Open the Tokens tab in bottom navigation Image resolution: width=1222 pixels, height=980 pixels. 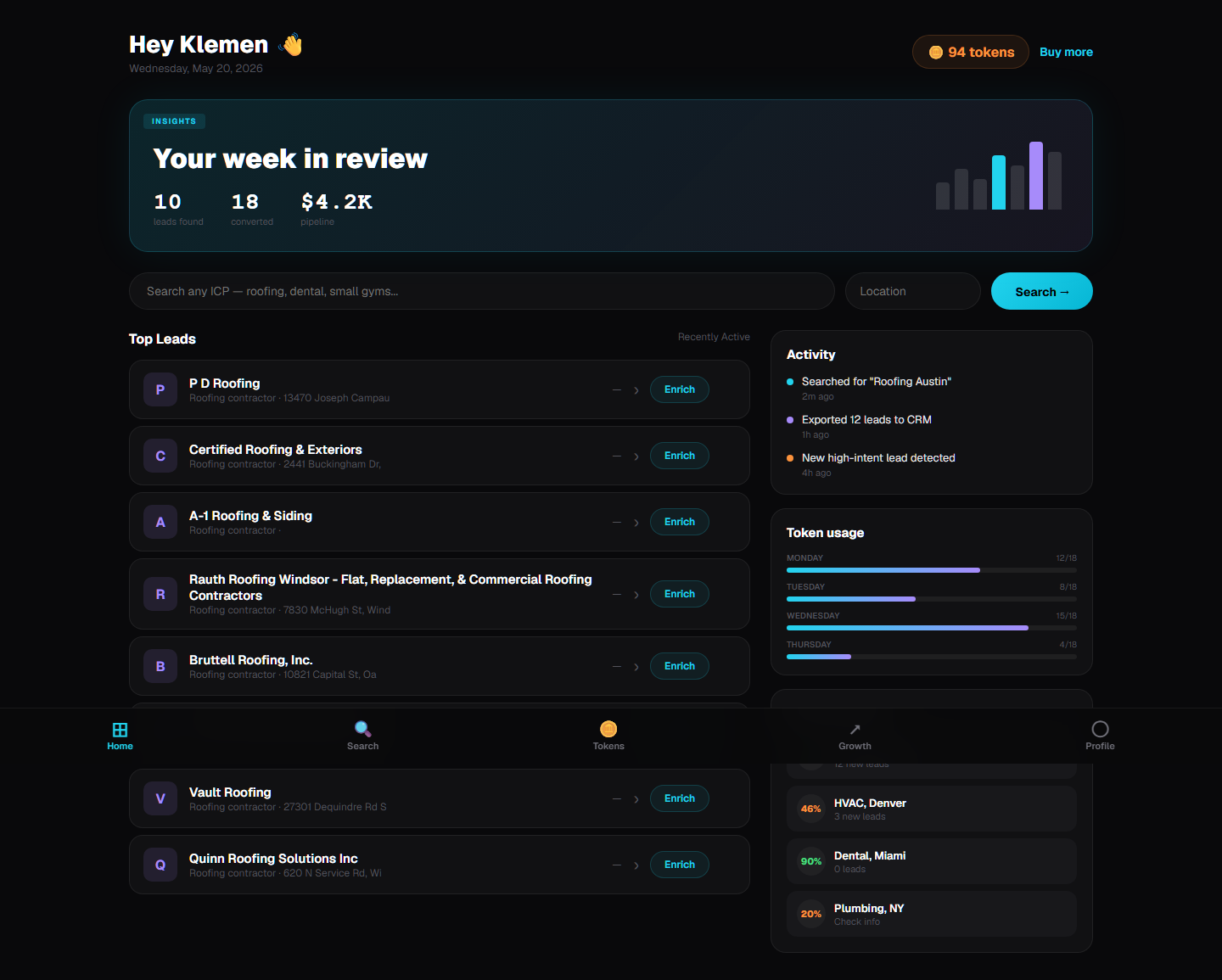tap(608, 736)
